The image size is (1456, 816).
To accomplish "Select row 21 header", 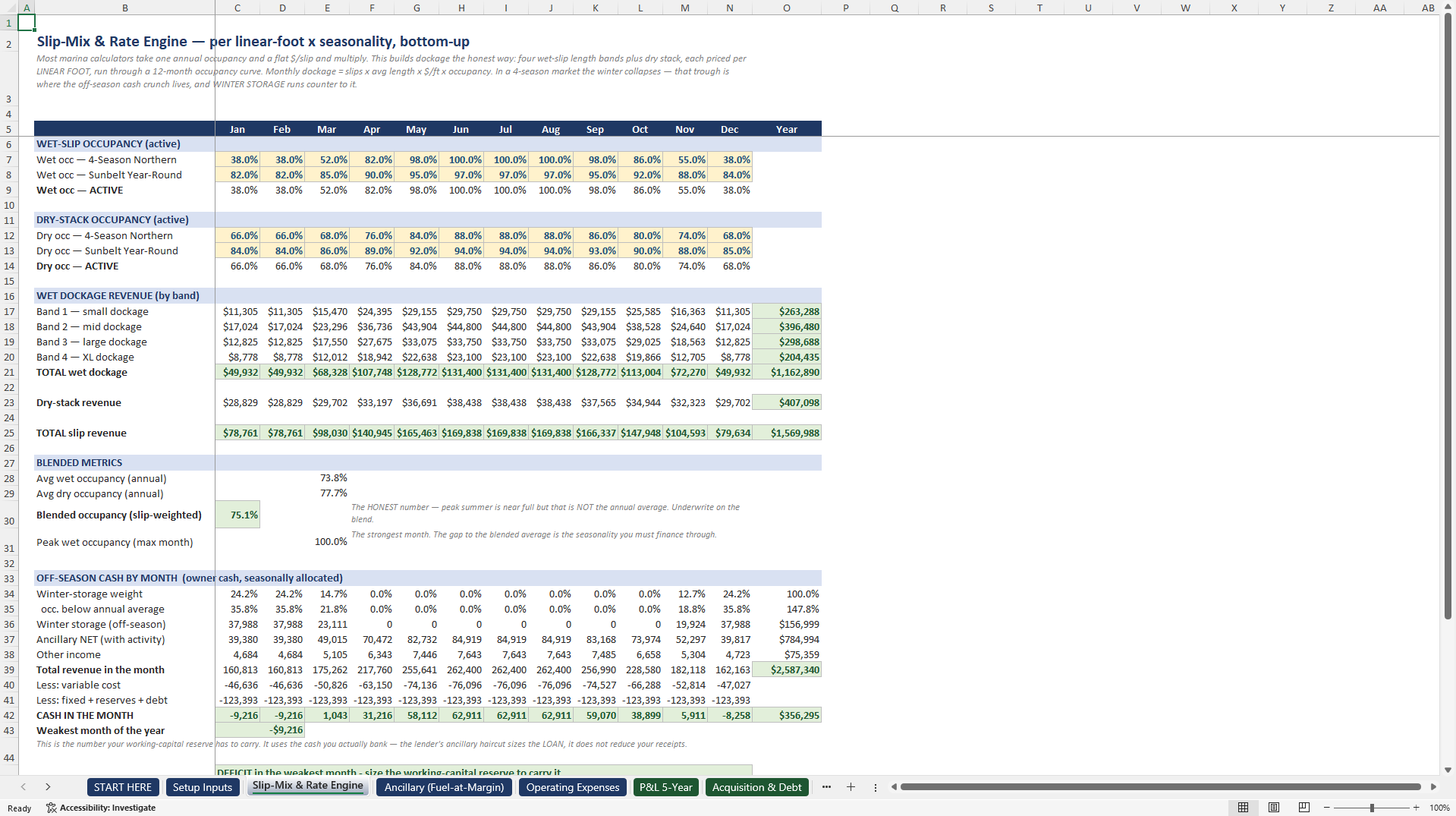I will [9, 372].
